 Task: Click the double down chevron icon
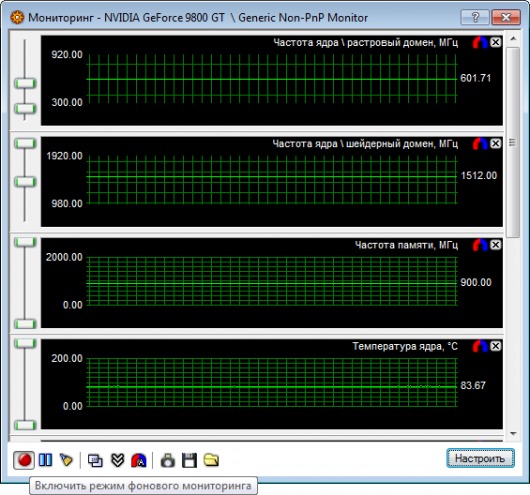click(x=117, y=460)
